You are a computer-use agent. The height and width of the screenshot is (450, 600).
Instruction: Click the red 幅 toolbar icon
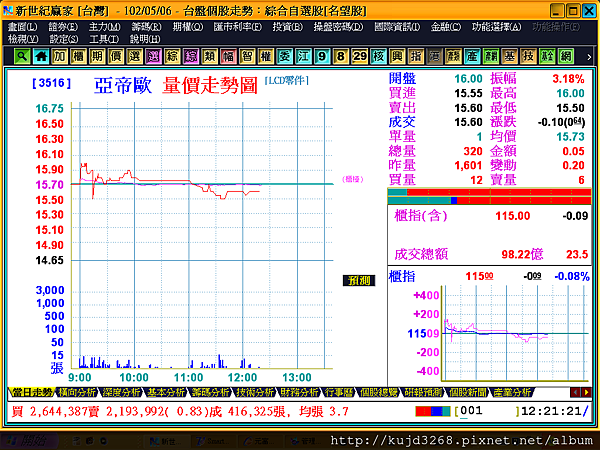[x=228, y=57]
